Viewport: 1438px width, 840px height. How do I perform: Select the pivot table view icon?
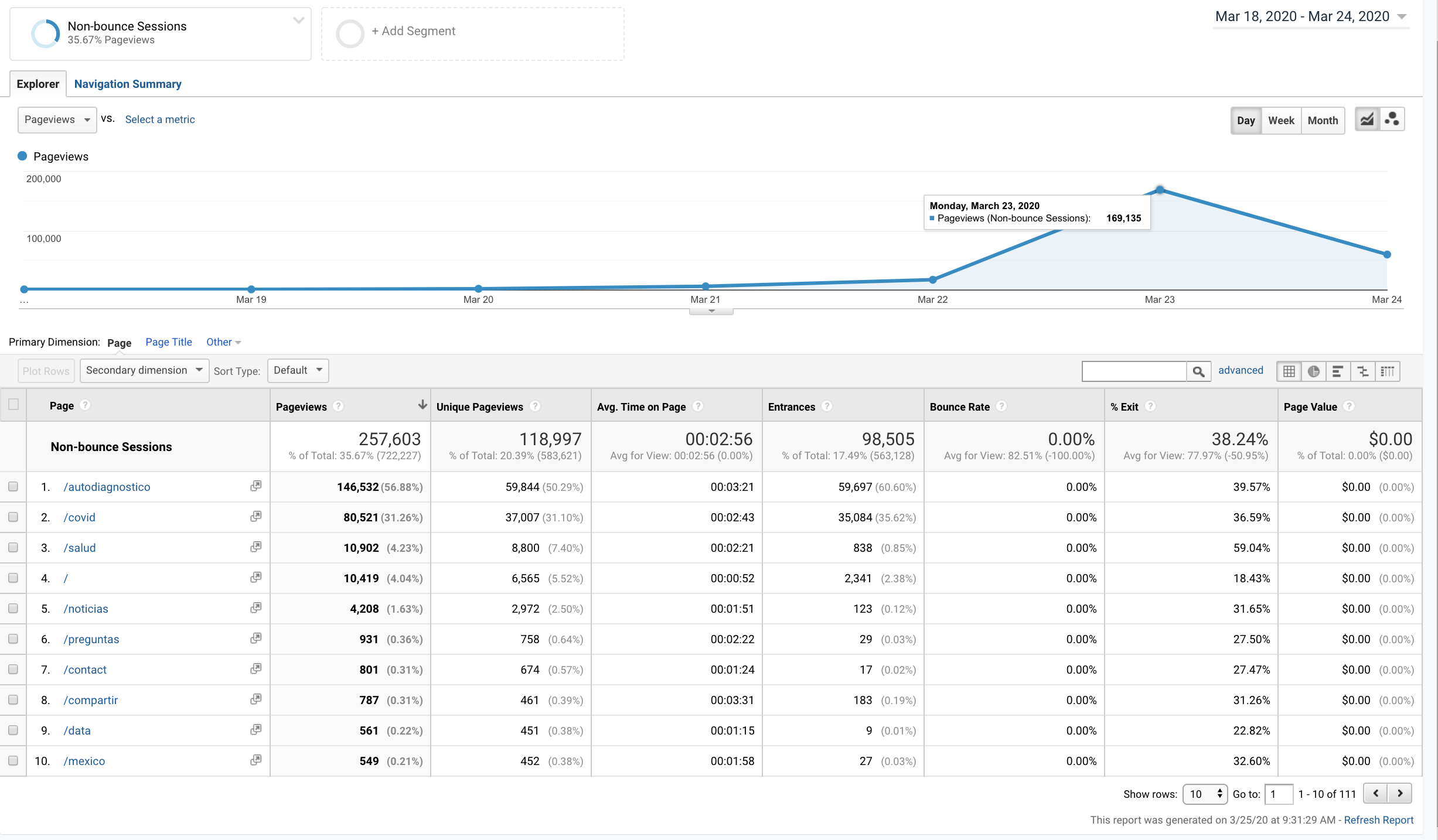click(1387, 371)
